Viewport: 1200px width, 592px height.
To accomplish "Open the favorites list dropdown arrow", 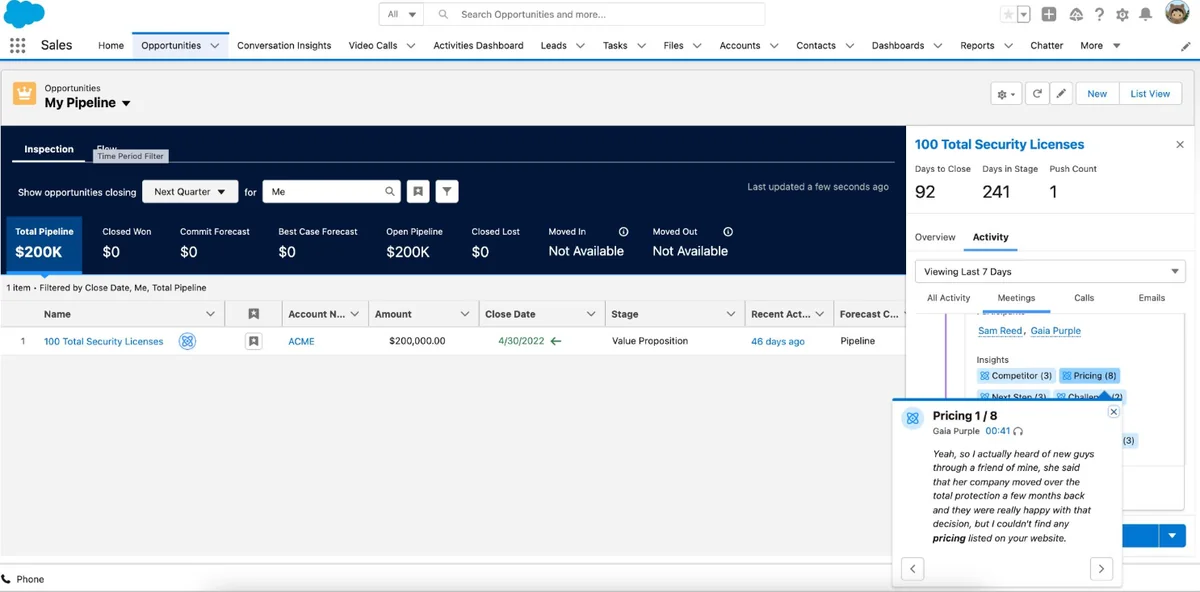I will (1026, 14).
